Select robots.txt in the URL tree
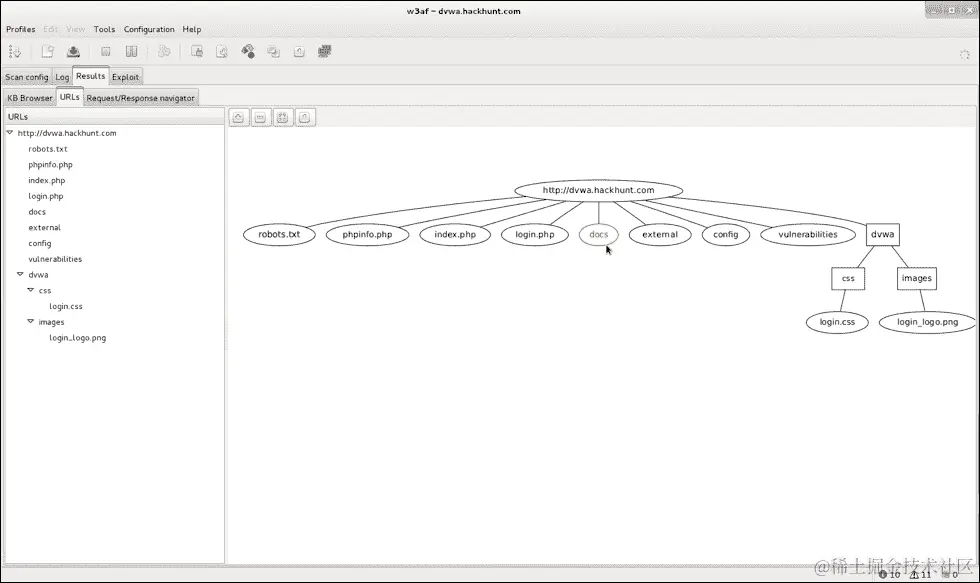The image size is (980, 583). [x=48, y=149]
